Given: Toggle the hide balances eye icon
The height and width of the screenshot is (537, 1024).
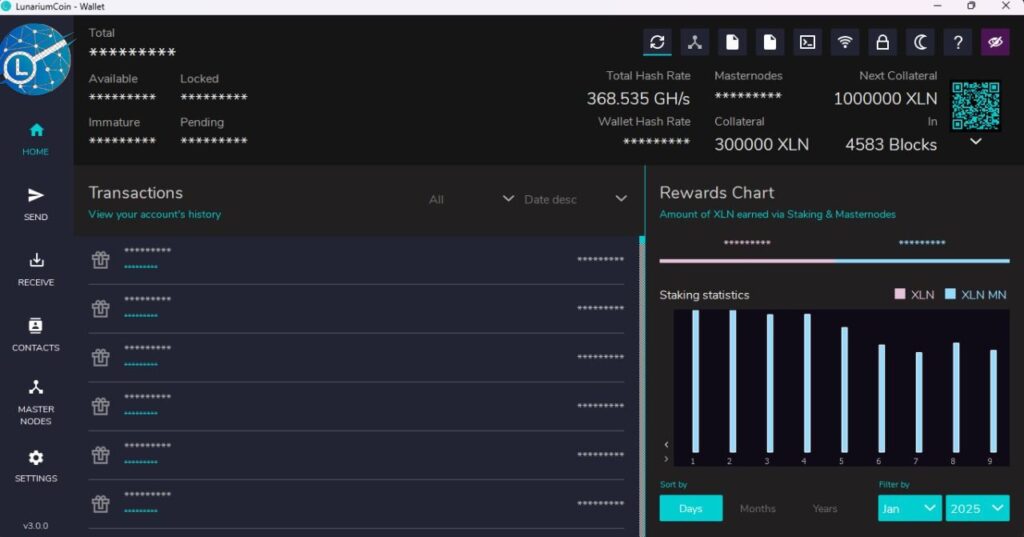Looking at the screenshot, I should (995, 42).
